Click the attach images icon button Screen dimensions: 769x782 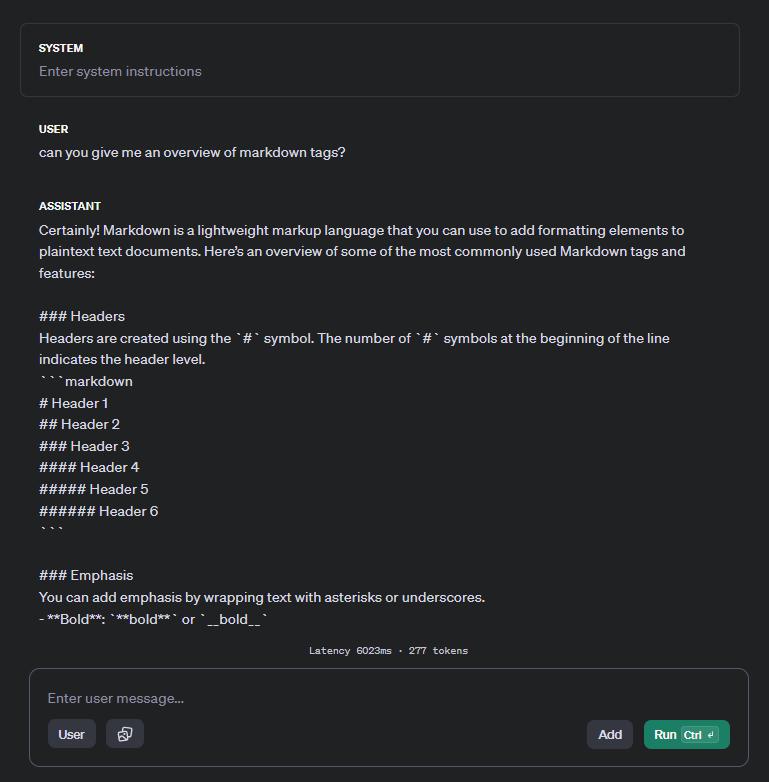(x=125, y=734)
